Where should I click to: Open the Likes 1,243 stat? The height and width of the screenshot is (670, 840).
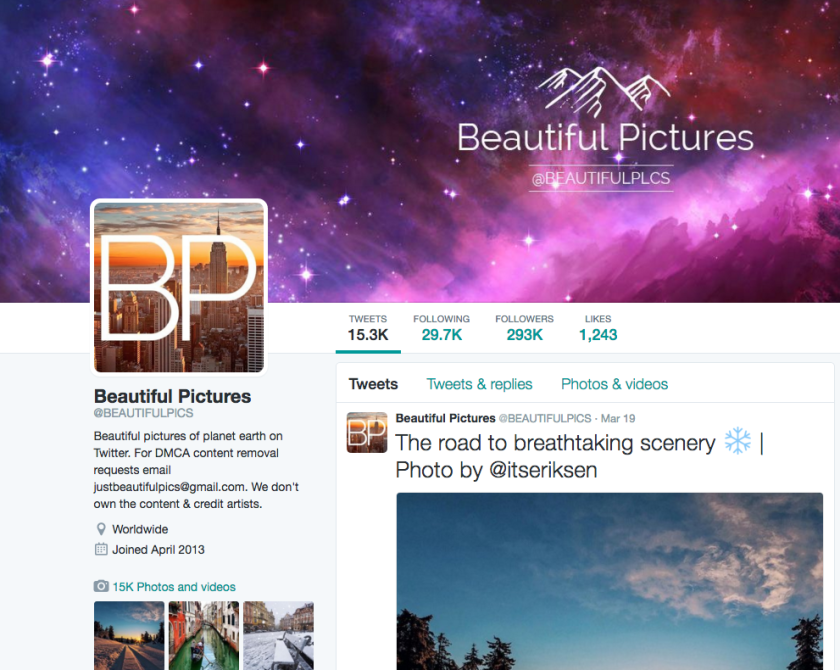[598, 328]
